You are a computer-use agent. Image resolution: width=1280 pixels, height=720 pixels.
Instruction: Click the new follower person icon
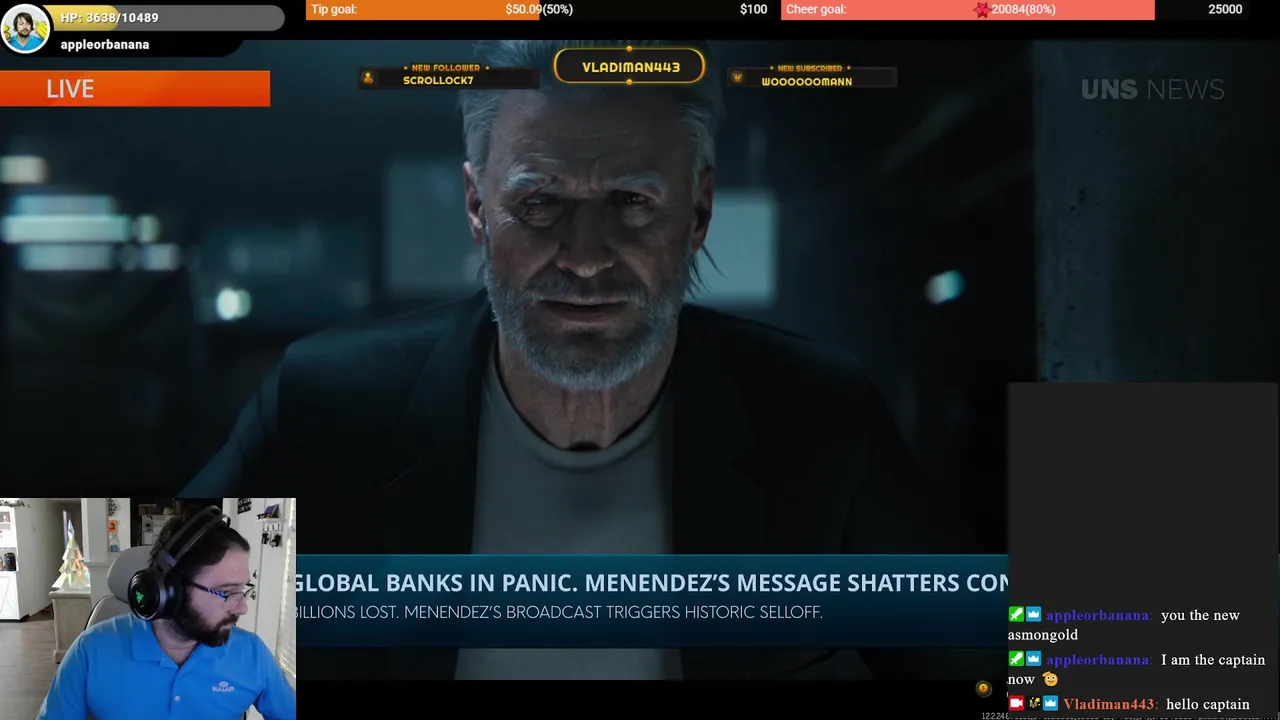click(x=368, y=78)
